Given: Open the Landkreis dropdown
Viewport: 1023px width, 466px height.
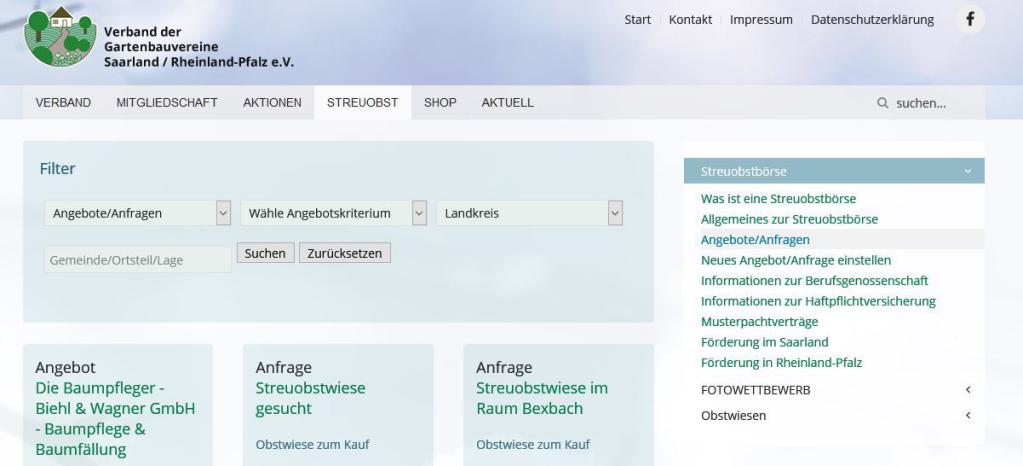Looking at the screenshot, I should point(530,213).
